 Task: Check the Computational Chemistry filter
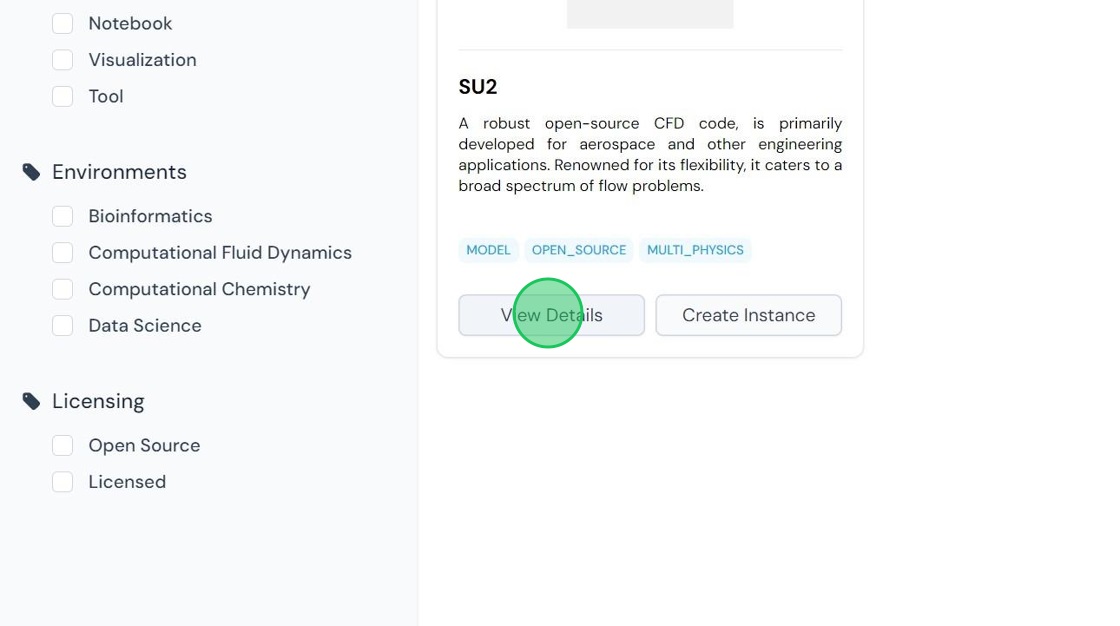[62, 289]
